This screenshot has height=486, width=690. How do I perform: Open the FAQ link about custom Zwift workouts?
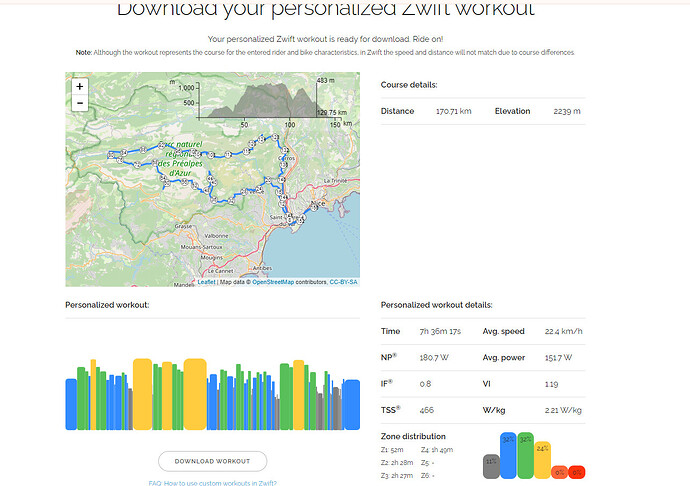pos(213,483)
